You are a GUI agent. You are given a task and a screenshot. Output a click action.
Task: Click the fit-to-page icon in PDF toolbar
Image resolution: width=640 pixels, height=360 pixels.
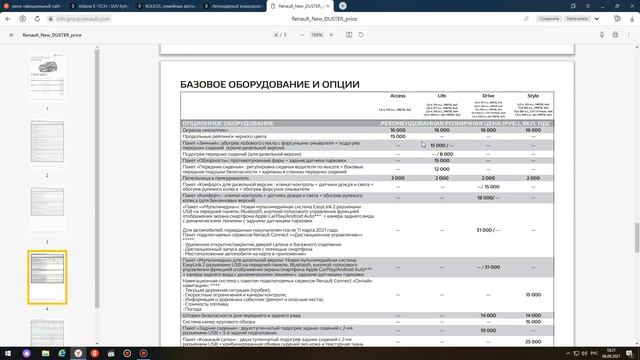349,35
